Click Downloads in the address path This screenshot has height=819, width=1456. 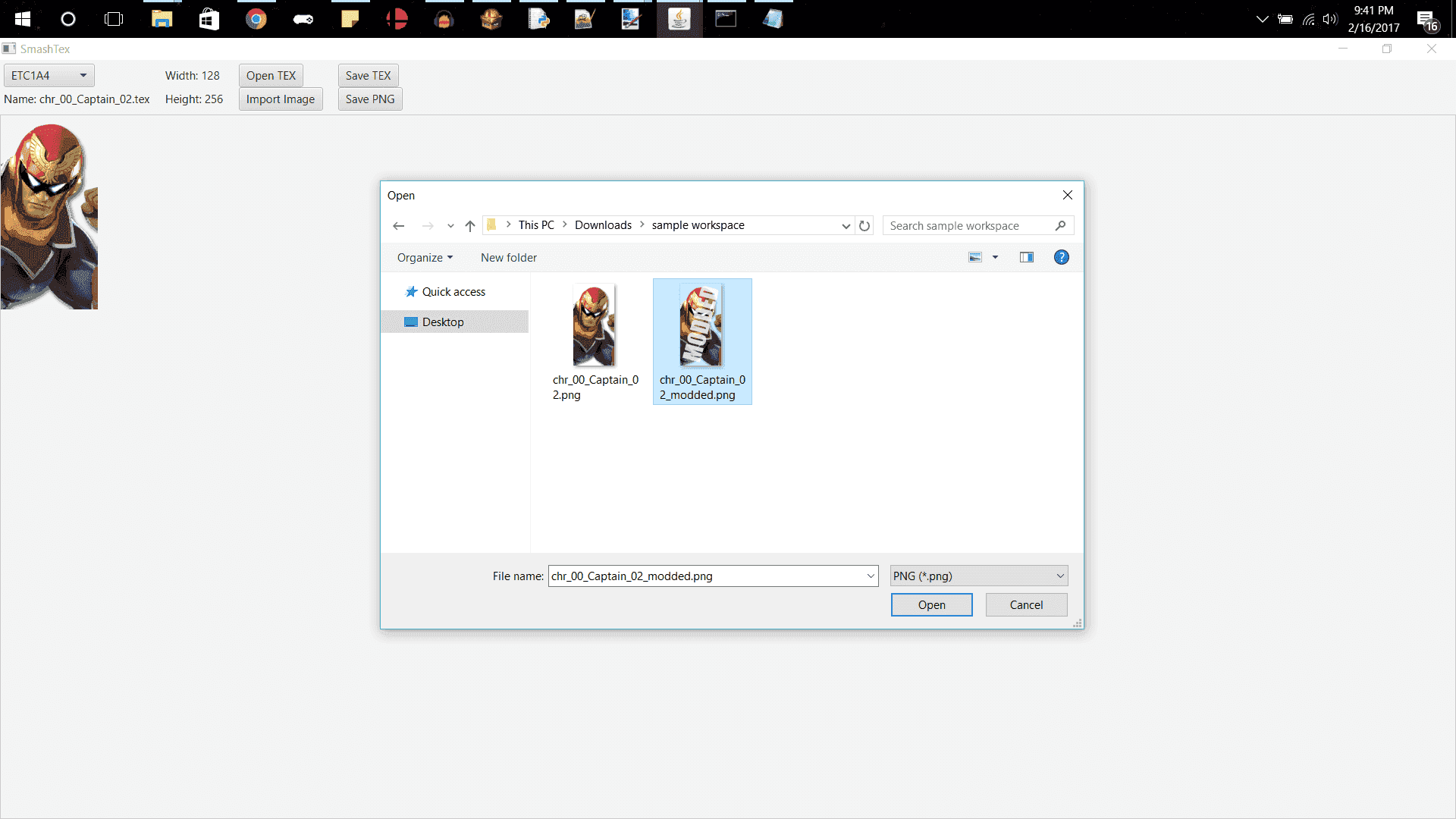[603, 225]
